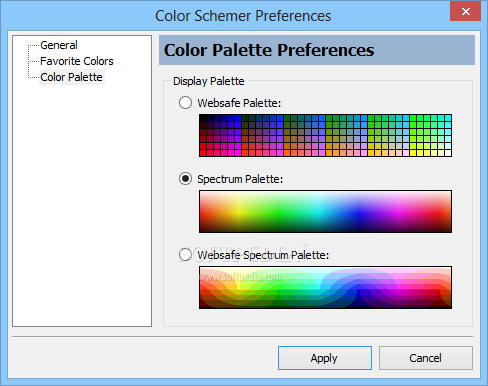The image size is (488, 386).
Task: Click the Websafe Spectrum Palette label text
Action: pos(263,255)
